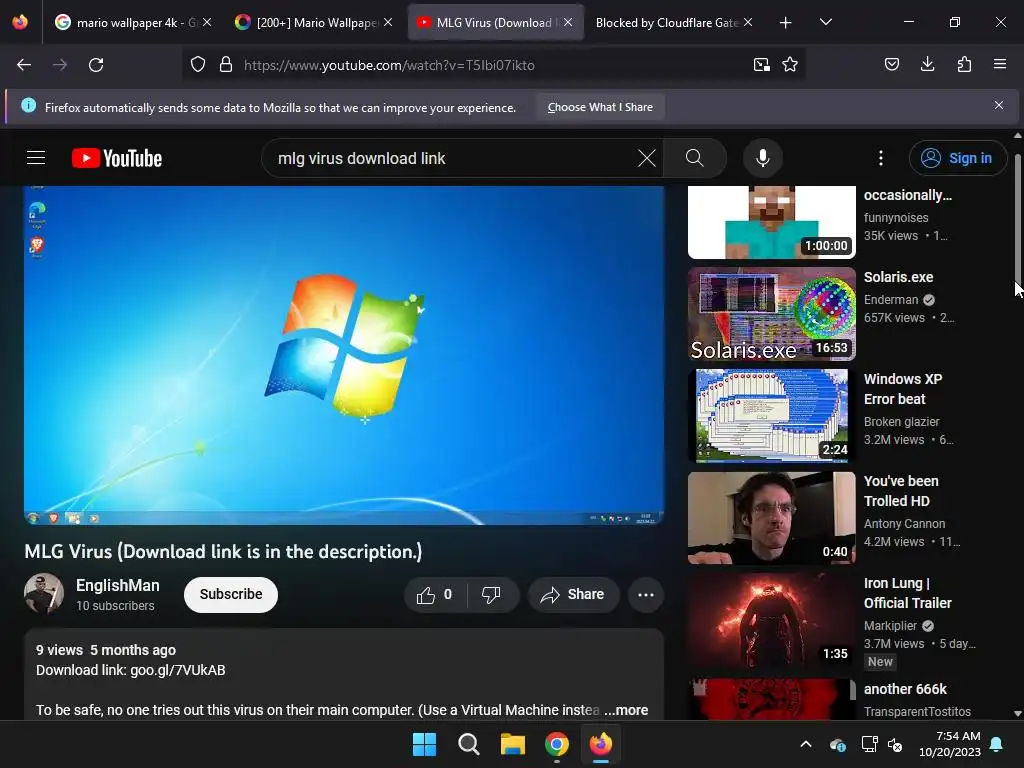The image size is (1024, 768).
Task: Click the MLG Virus video player
Action: pyautogui.click(x=344, y=355)
